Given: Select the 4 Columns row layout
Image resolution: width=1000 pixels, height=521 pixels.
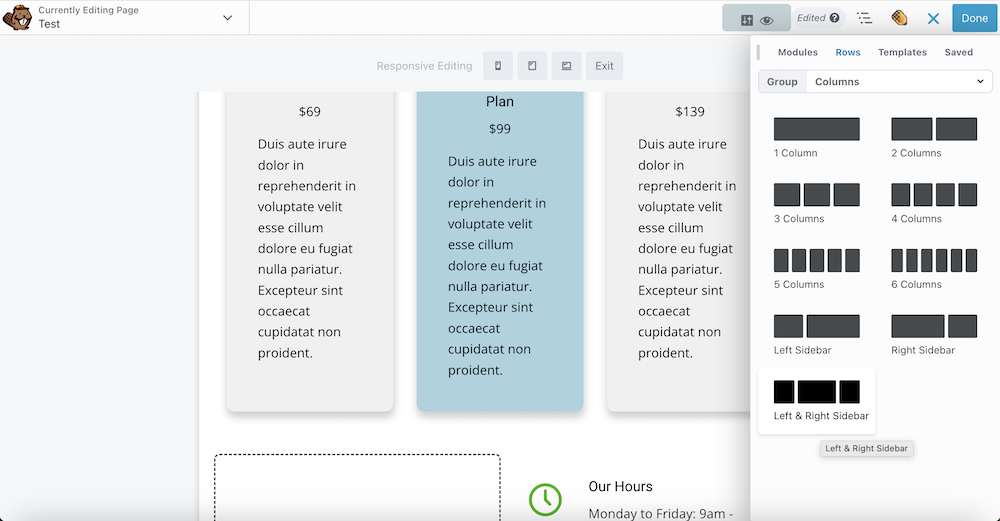Looking at the screenshot, I should pos(934,203).
